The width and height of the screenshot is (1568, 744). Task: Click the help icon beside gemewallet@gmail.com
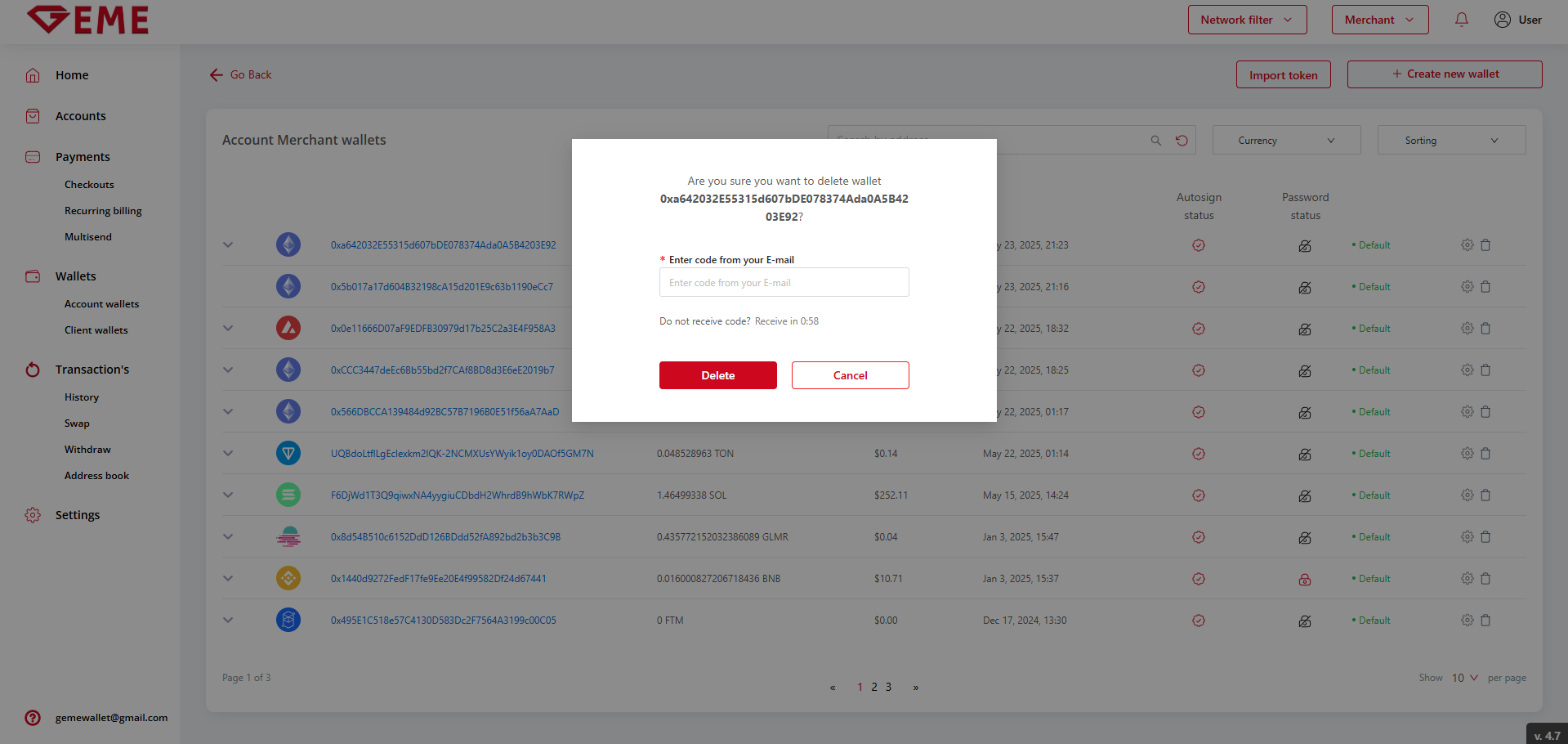[33, 718]
